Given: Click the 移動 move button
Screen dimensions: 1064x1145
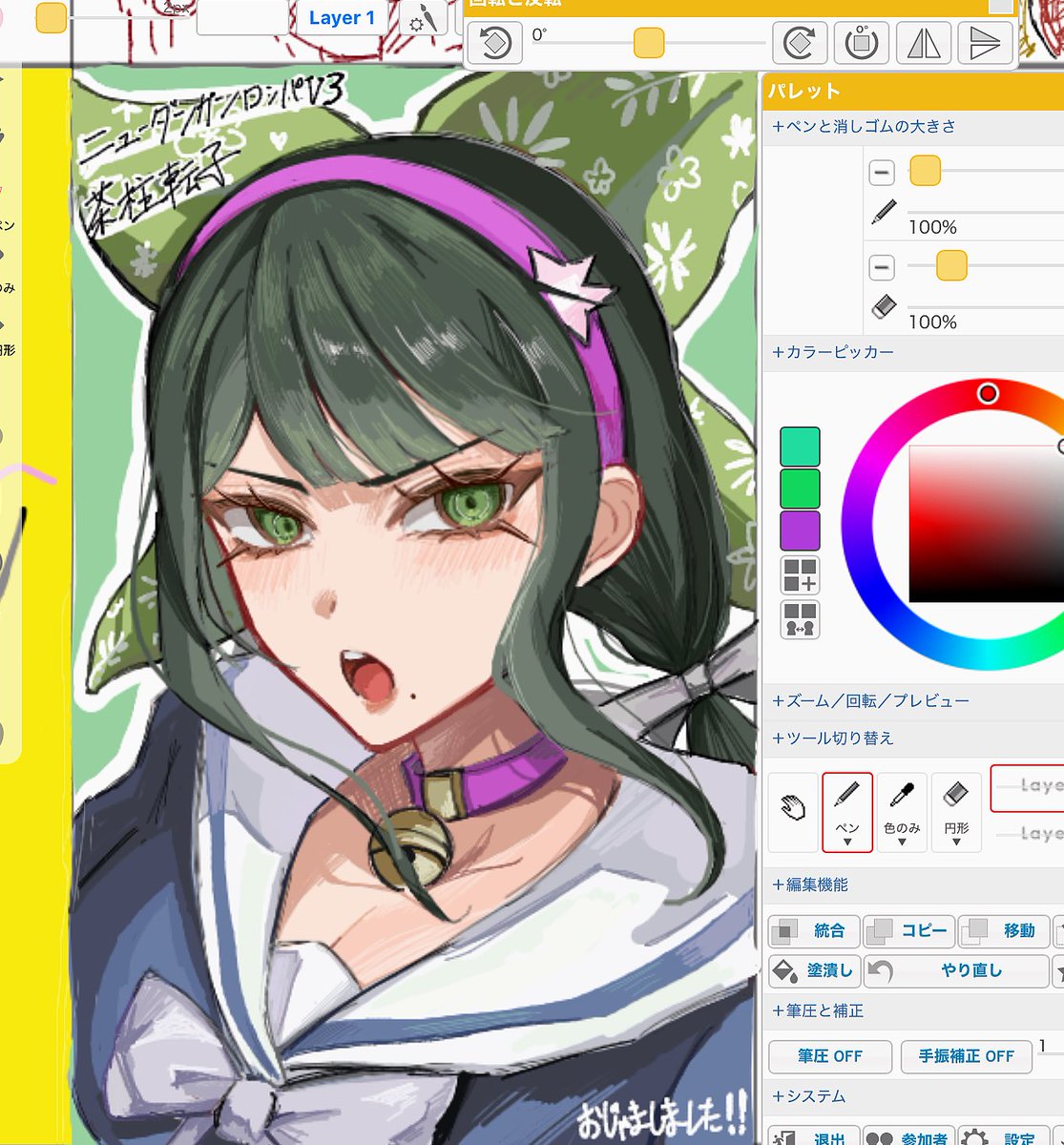Looking at the screenshot, I should coord(1003,930).
